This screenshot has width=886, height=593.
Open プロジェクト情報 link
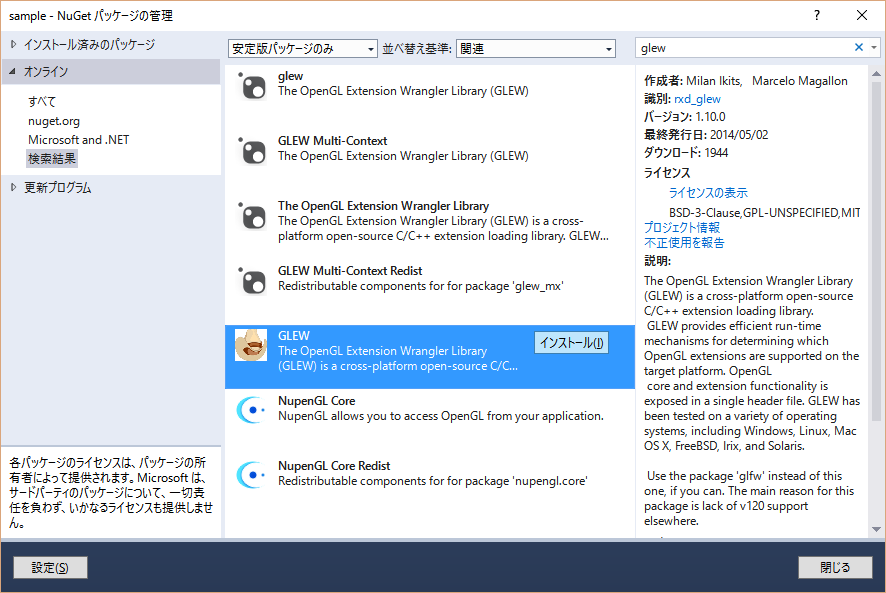[x=682, y=227]
